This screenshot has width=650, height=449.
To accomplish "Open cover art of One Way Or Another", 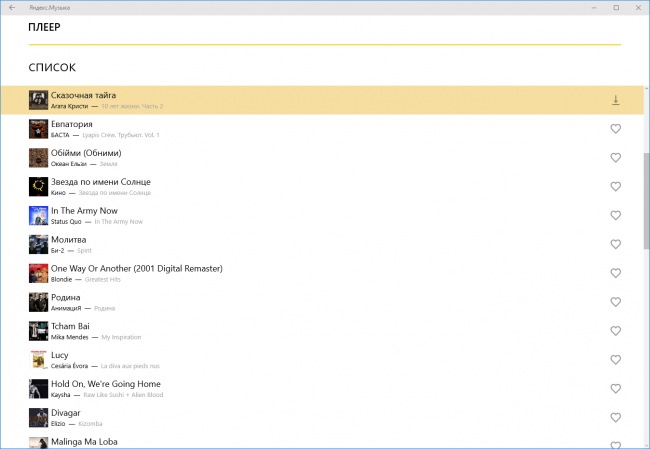I will pyautogui.click(x=39, y=273).
